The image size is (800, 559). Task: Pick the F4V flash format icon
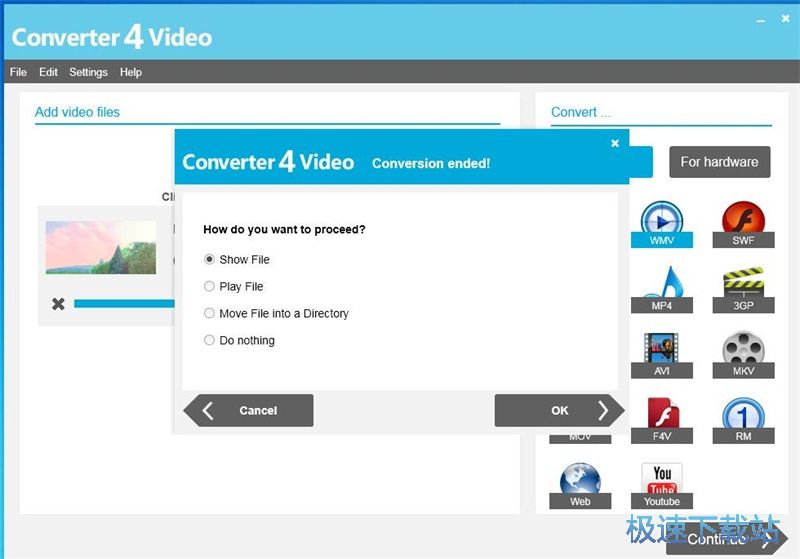(662, 420)
